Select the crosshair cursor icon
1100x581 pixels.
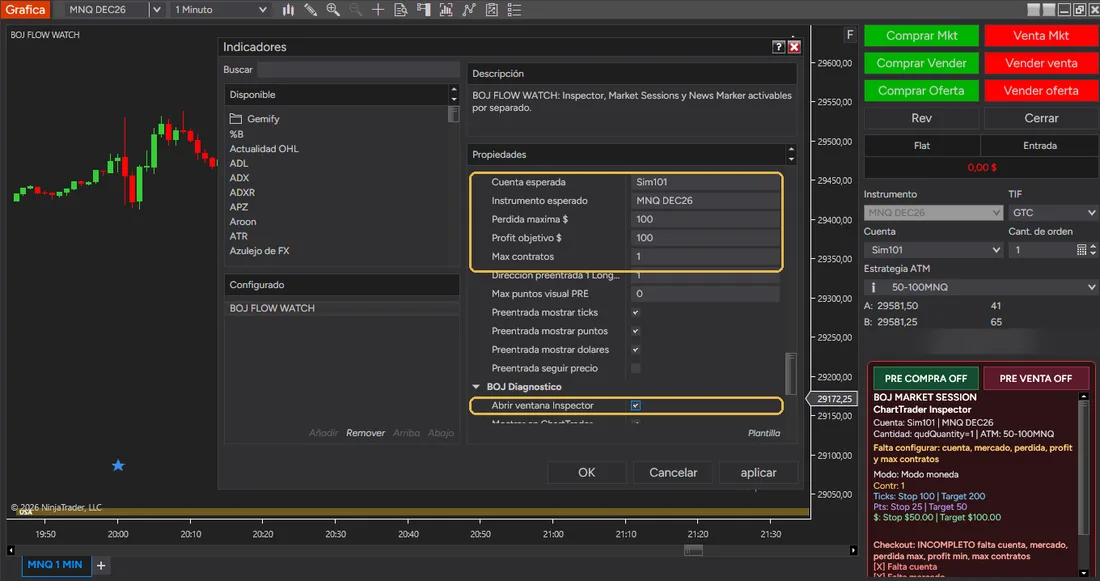pyautogui.click(x=378, y=10)
